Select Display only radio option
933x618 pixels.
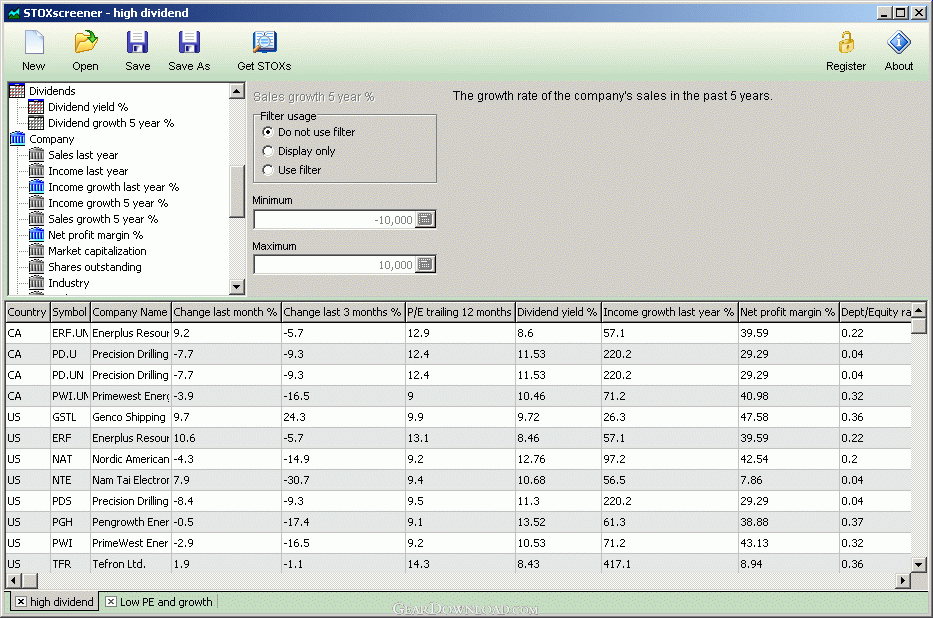coord(268,151)
